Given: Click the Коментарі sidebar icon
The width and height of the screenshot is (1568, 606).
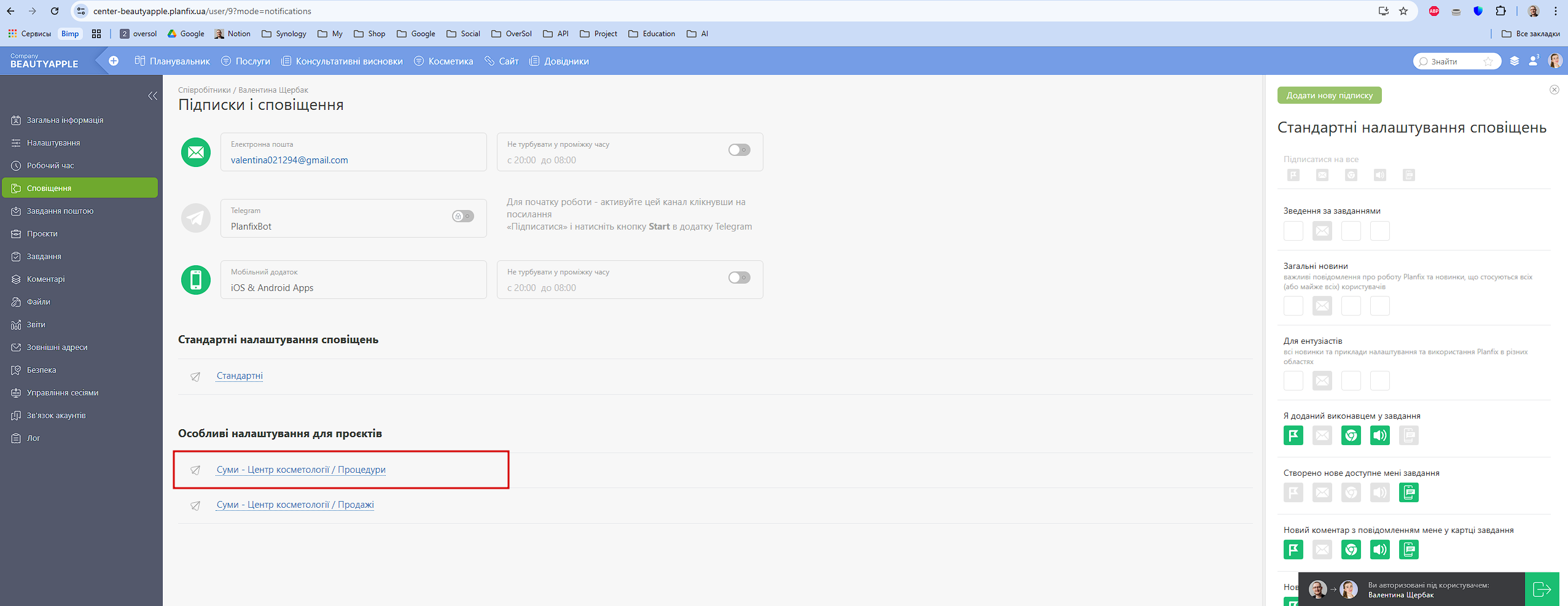Looking at the screenshot, I should click(17, 279).
